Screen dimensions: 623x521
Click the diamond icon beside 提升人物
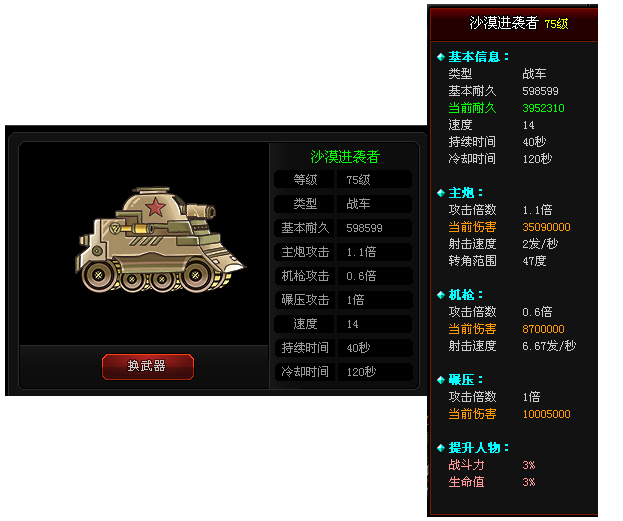pyautogui.click(x=441, y=448)
